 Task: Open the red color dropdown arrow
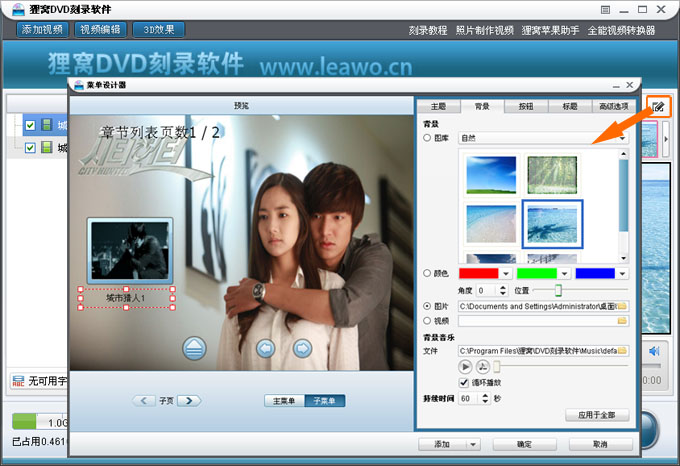click(x=506, y=274)
